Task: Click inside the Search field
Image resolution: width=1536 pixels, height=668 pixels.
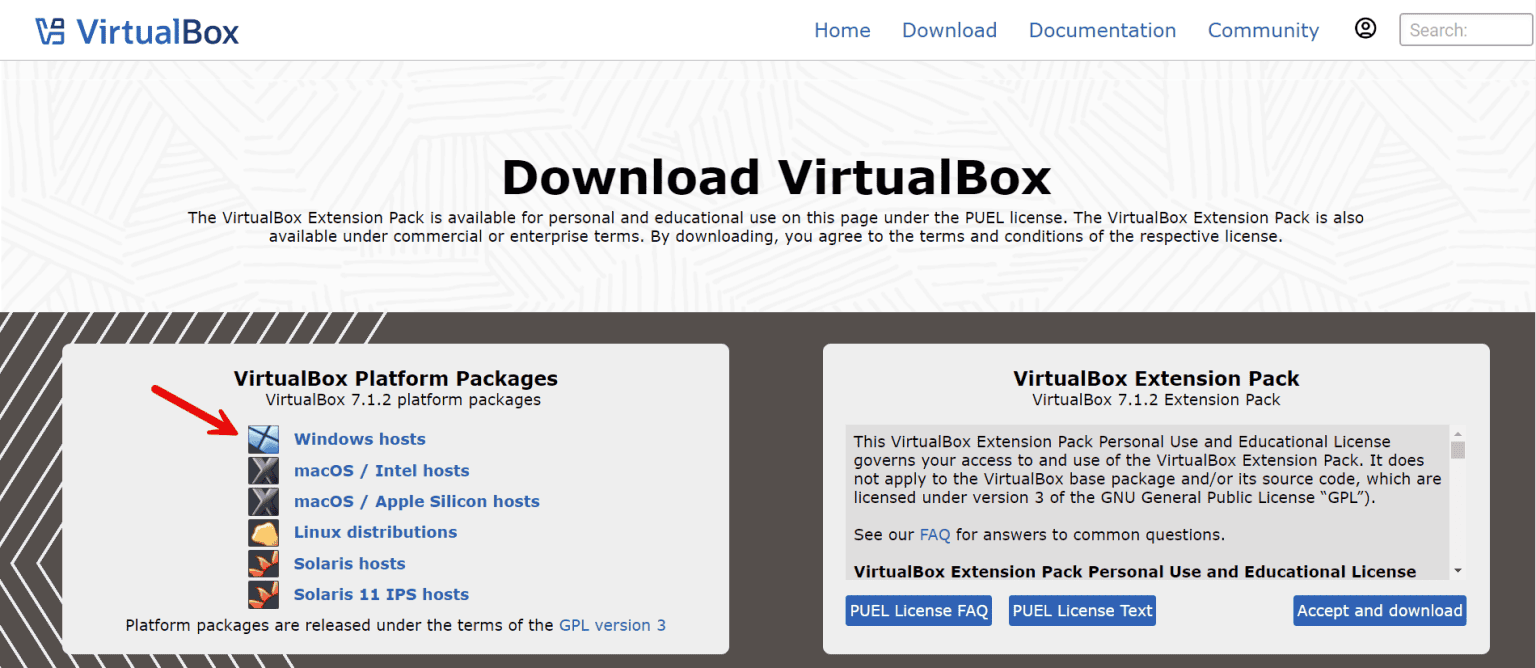Action: pos(1464,29)
